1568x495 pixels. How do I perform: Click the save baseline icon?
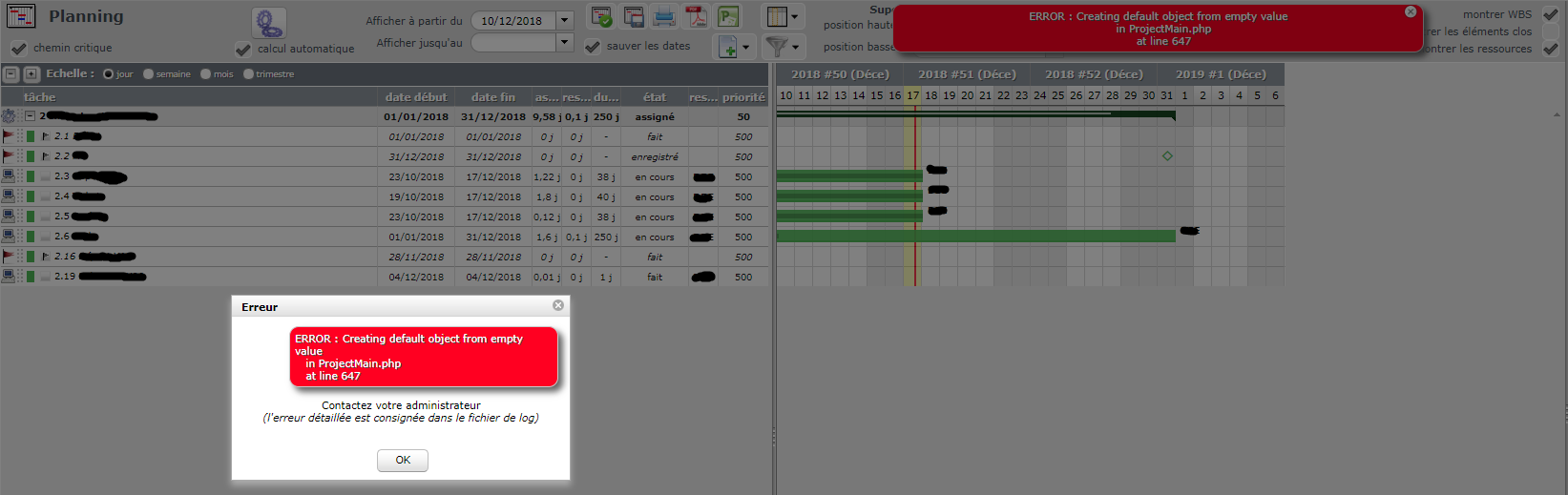(634, 17)
